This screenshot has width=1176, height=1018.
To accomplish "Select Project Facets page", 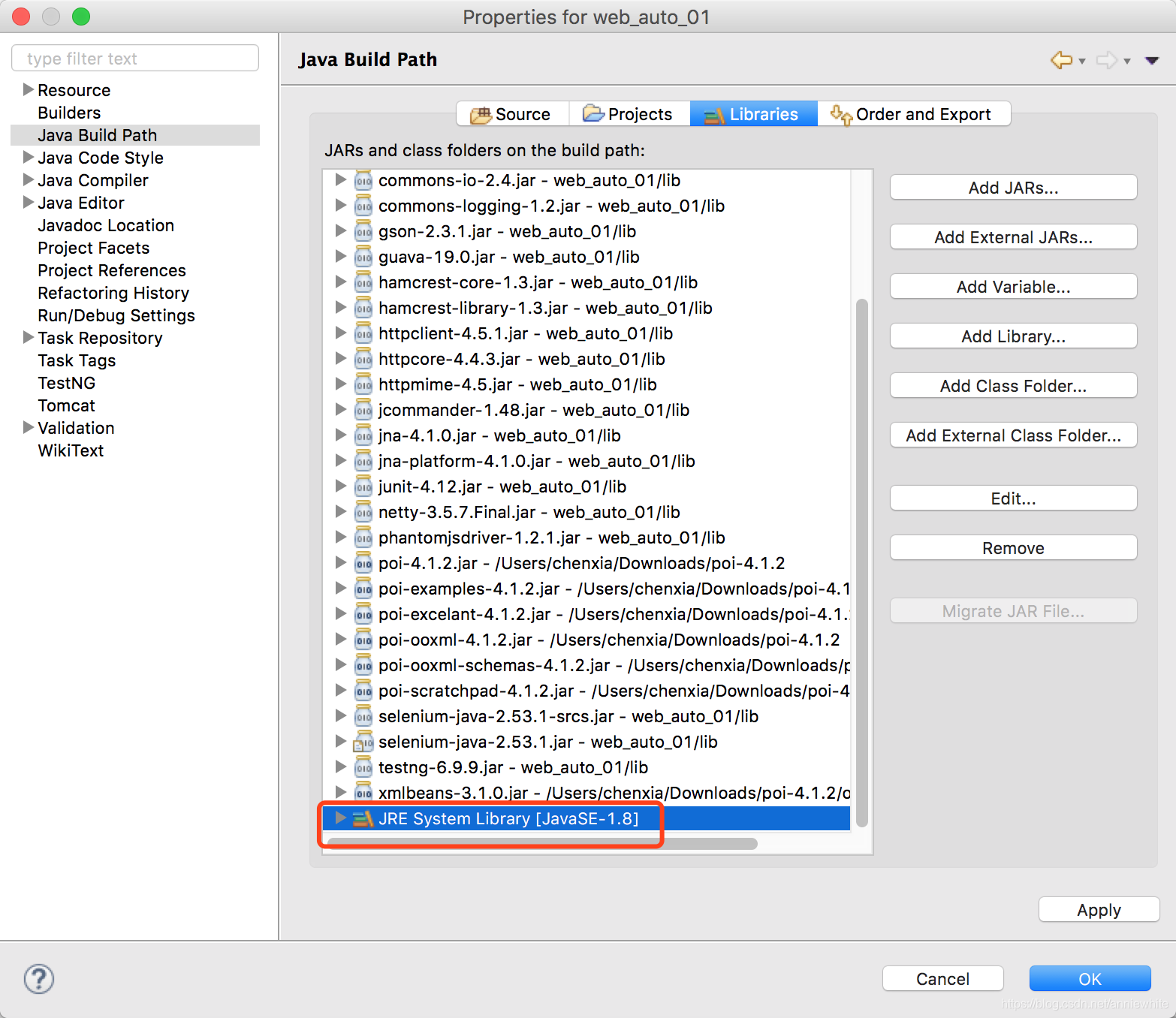I will [94, 248].
